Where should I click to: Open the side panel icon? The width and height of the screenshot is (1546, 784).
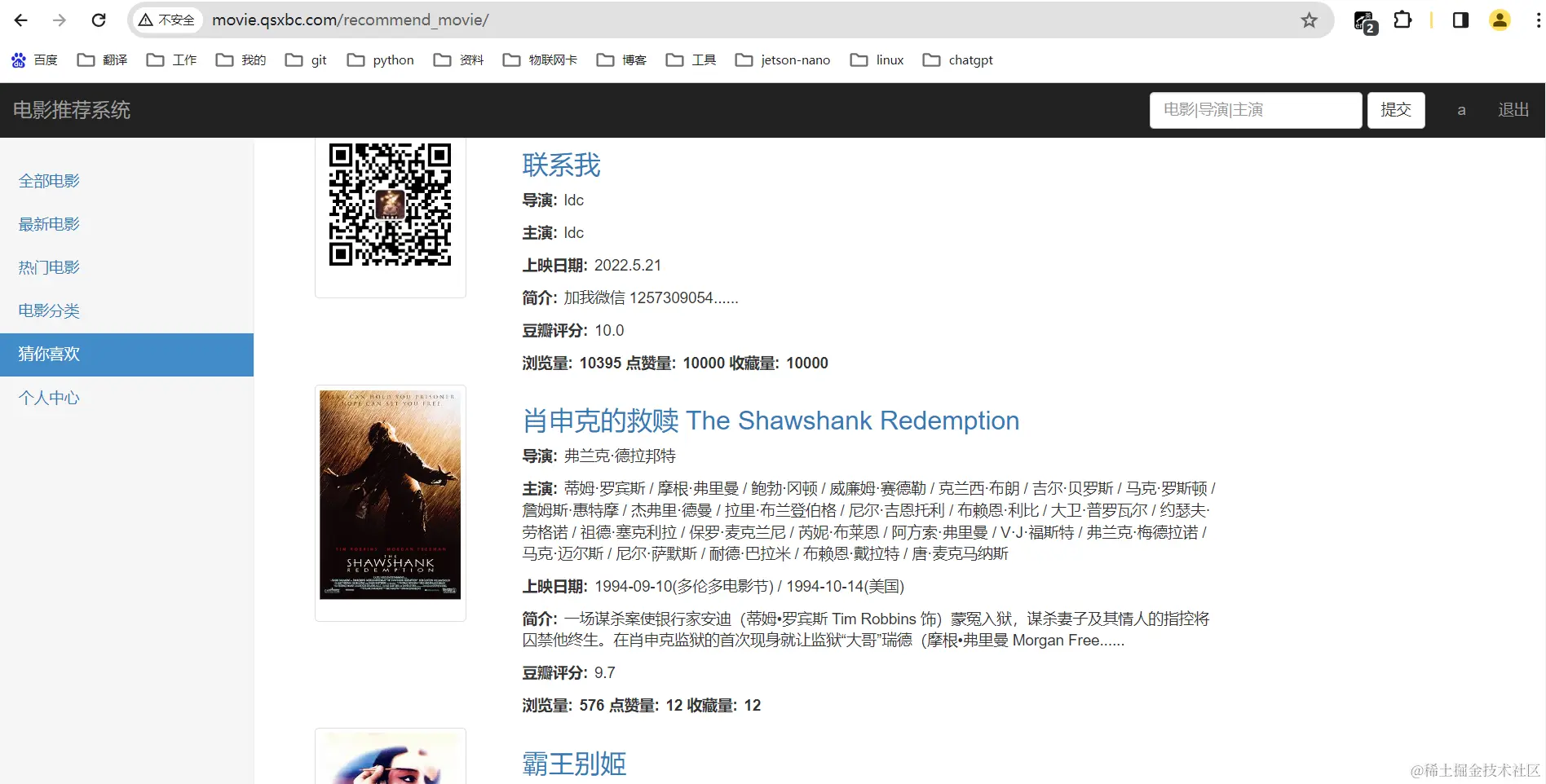[1460, 20]
